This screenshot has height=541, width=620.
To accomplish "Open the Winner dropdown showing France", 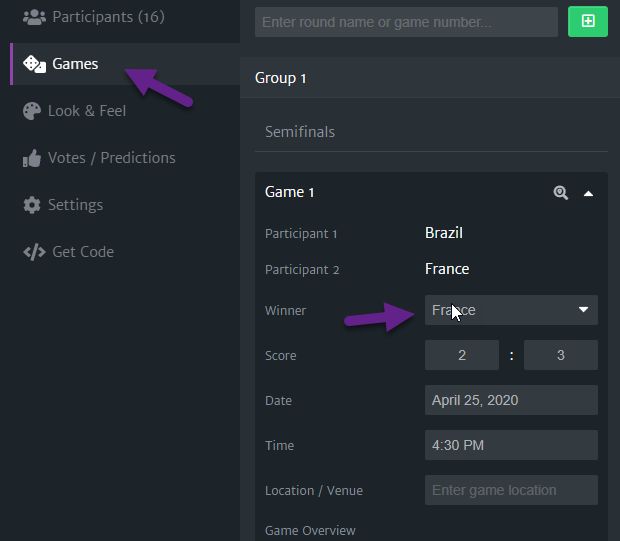I will (x=511, y=310).
